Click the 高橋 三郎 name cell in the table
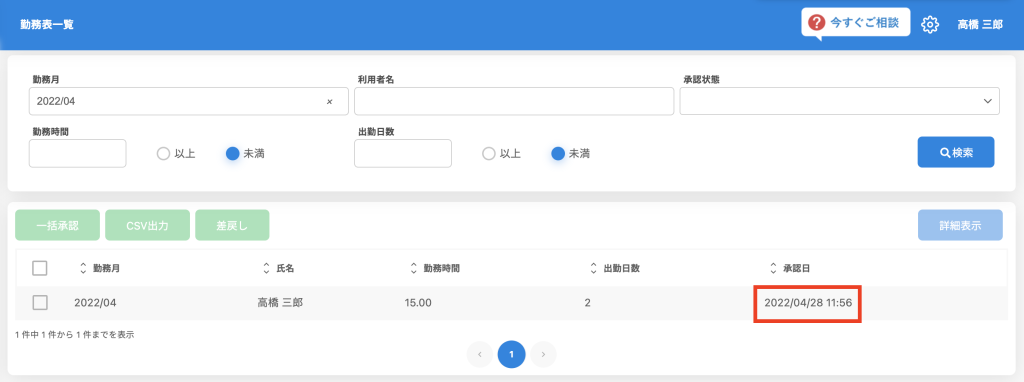Screen dimensions: 1024x382 coord(280,303)
